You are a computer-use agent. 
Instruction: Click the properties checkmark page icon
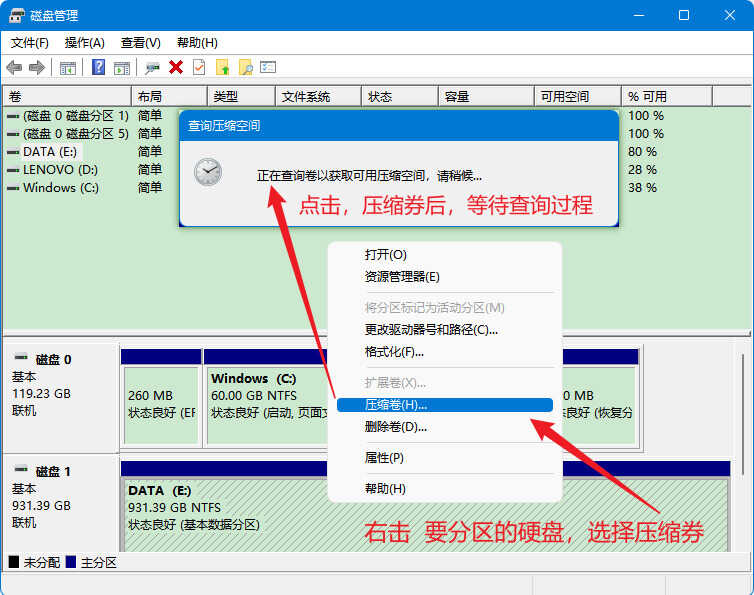coord(199,67)
